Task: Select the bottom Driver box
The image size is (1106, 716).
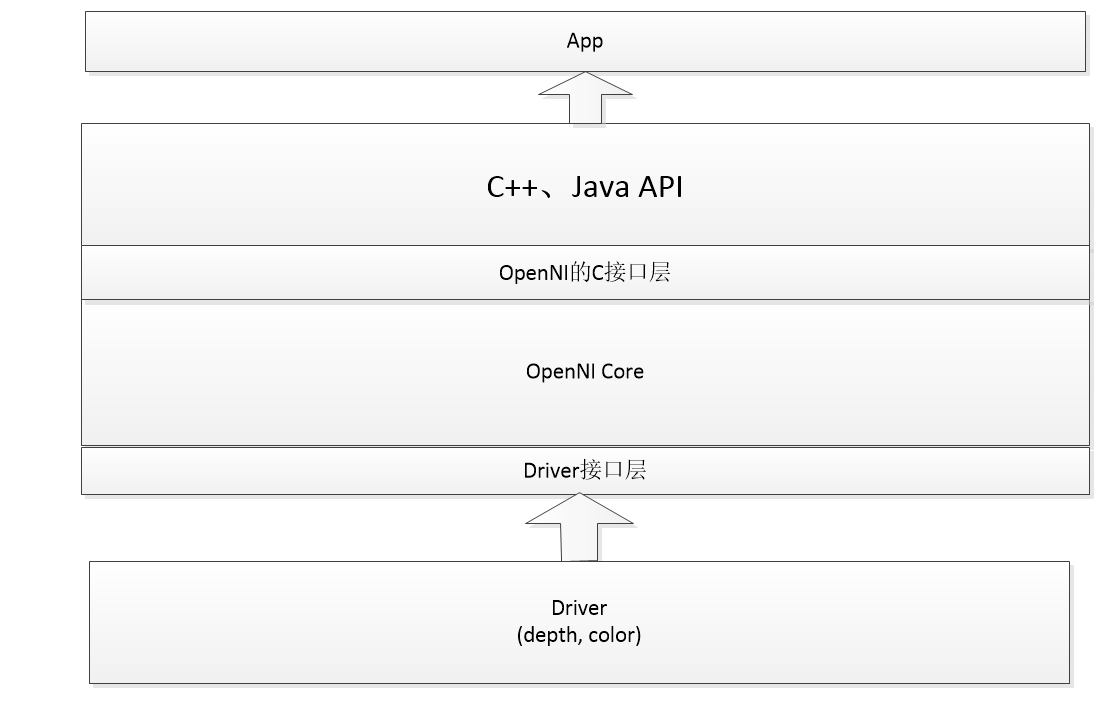Action: click(x=580, y=623)
